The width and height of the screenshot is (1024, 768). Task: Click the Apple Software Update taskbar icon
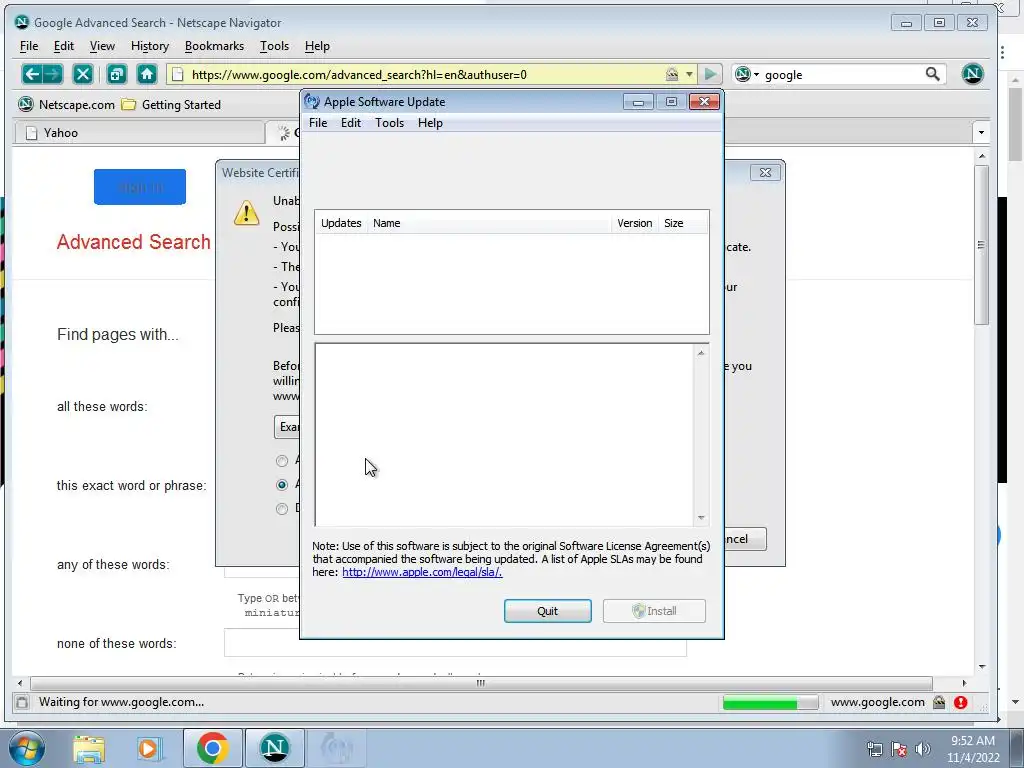[x=336, y=748]
